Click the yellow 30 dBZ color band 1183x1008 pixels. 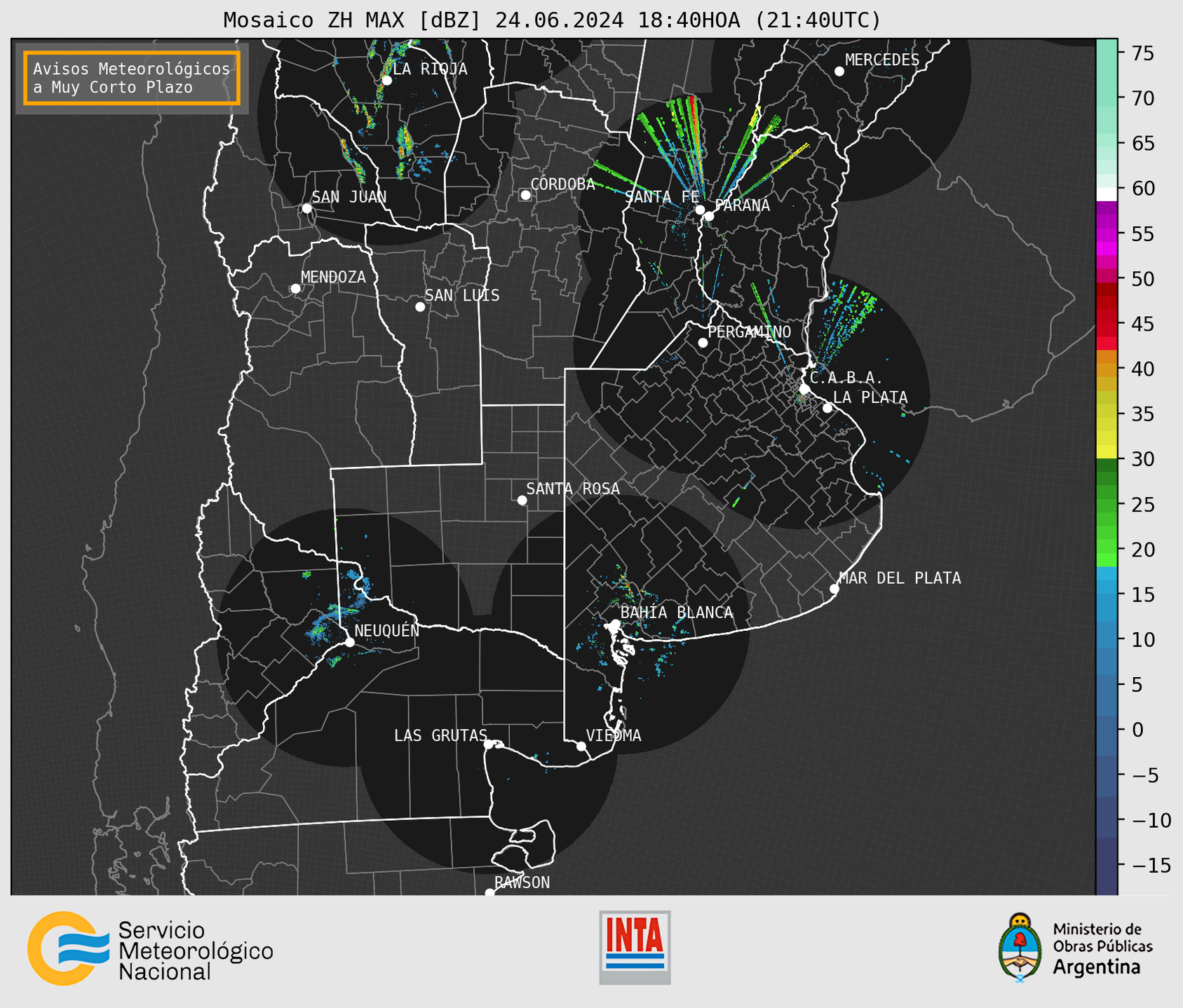1107,452
